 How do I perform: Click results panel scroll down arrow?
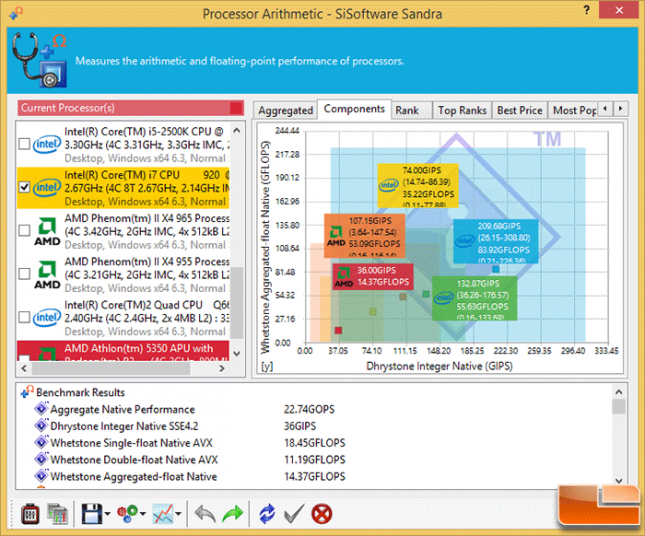[619, 480]
